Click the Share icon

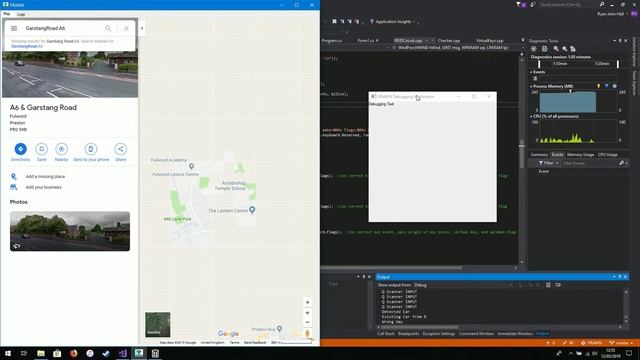click(120, 149)
